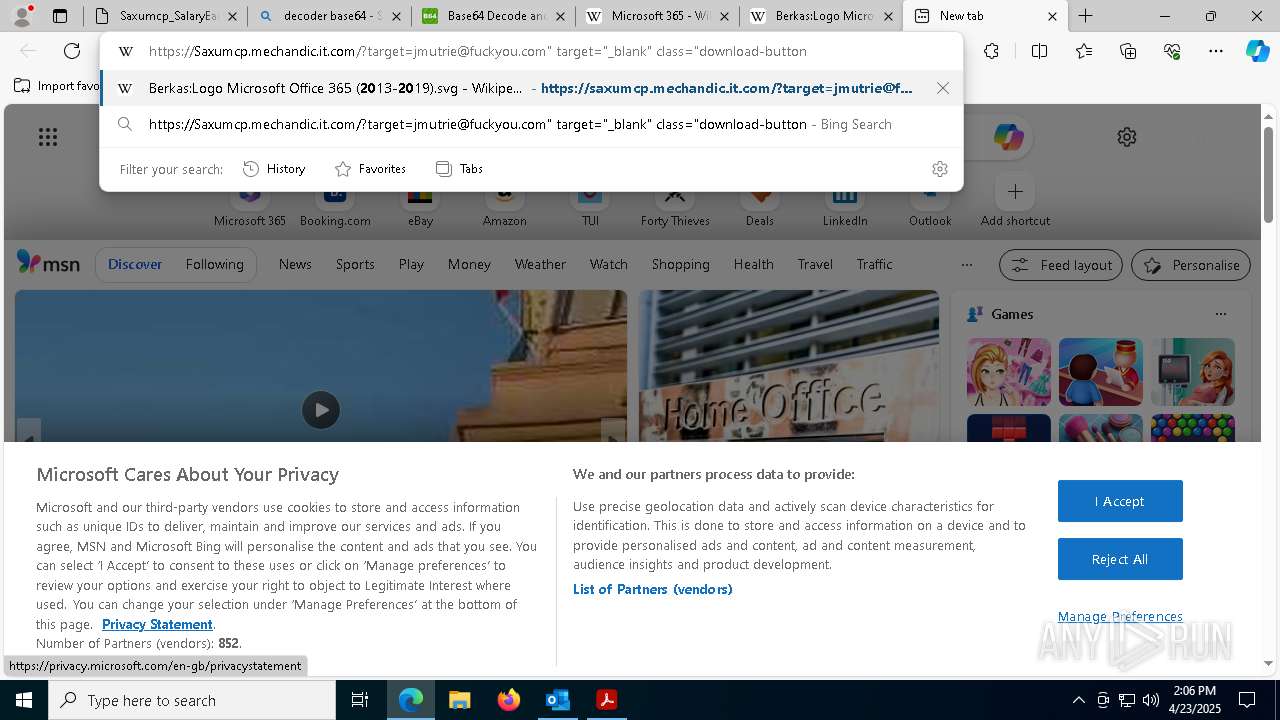Open the Copilot sidebar icon

coord(1257,51)
